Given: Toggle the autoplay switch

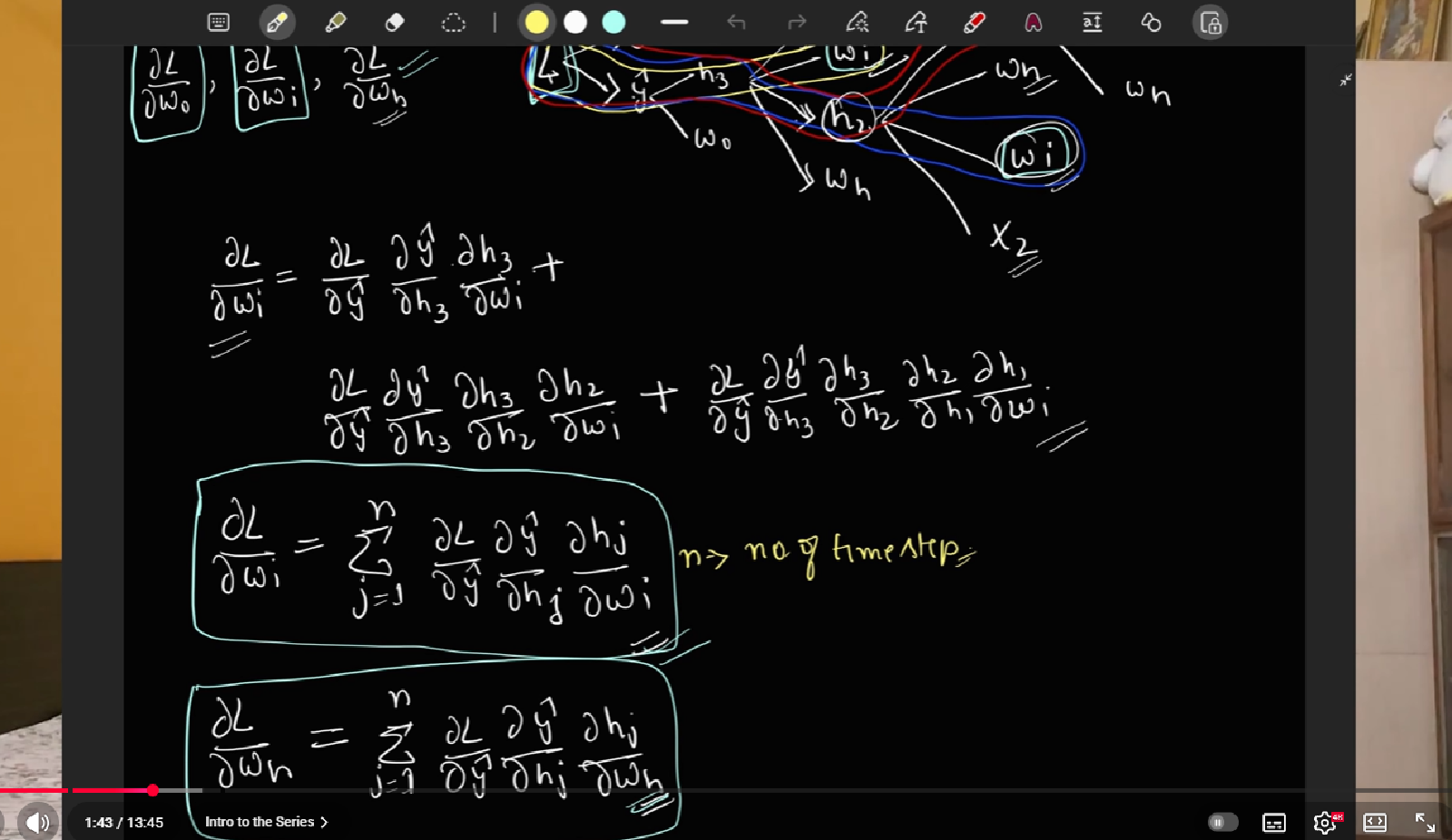Looking at the screenshot, I should coord(1222,822).
